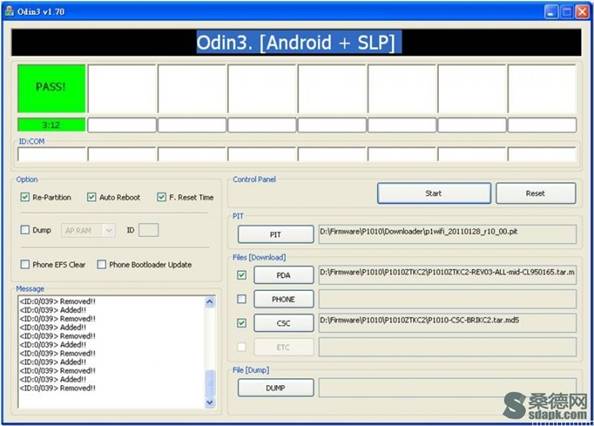Click the Message log scroll down arrow
Screen dimensions: 594x426
click(209, 402)
